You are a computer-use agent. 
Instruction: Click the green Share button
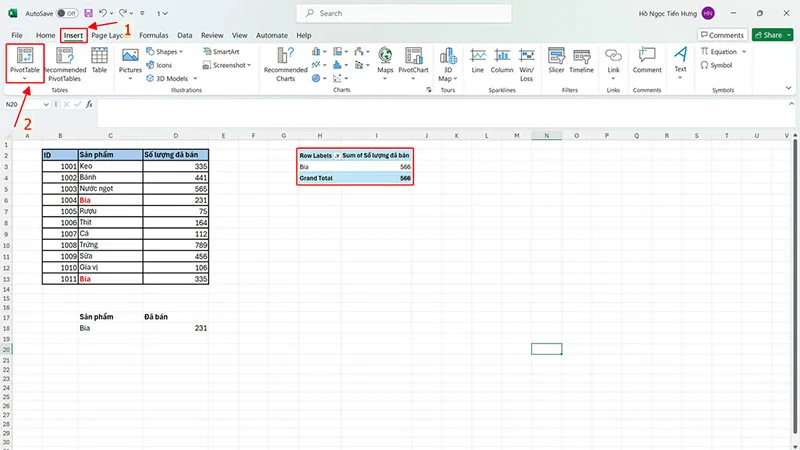768,35
